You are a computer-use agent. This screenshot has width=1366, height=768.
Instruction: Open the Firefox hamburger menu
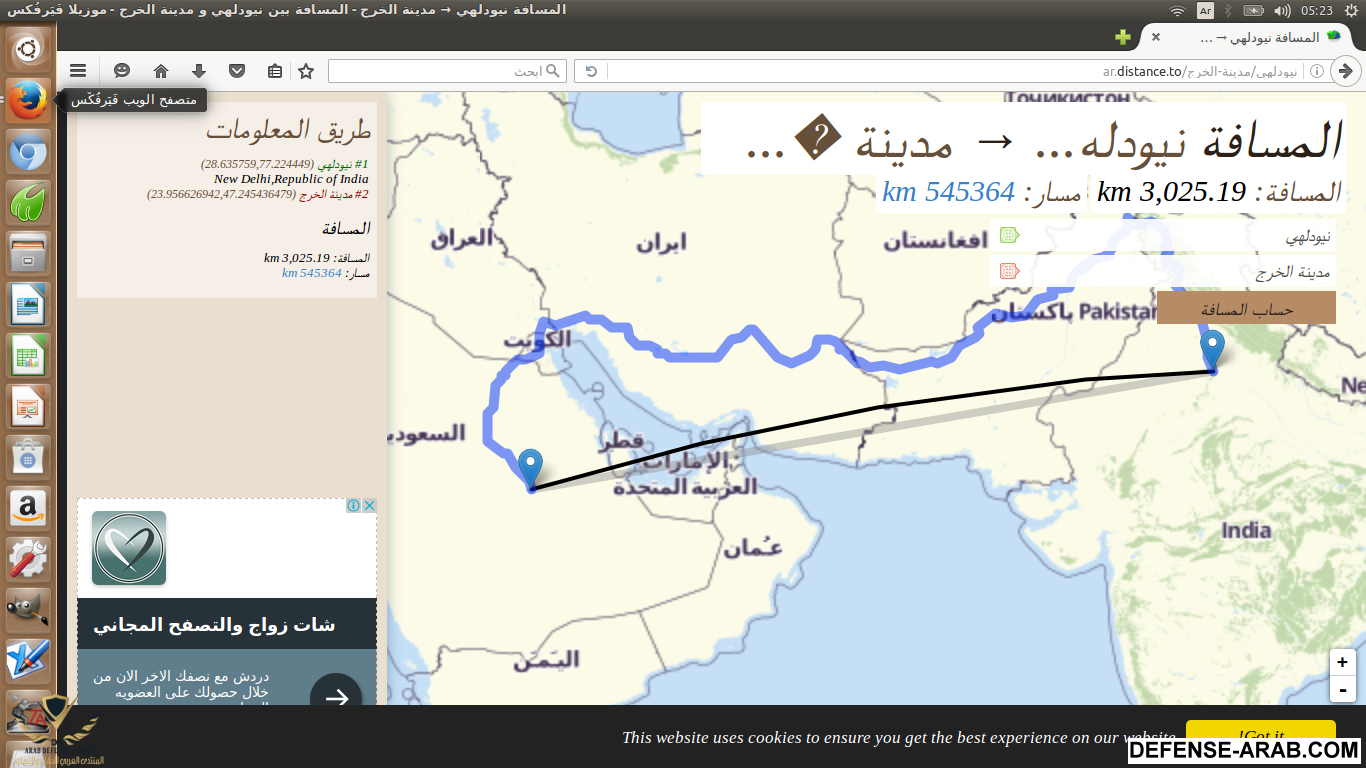tap(78, 71)
